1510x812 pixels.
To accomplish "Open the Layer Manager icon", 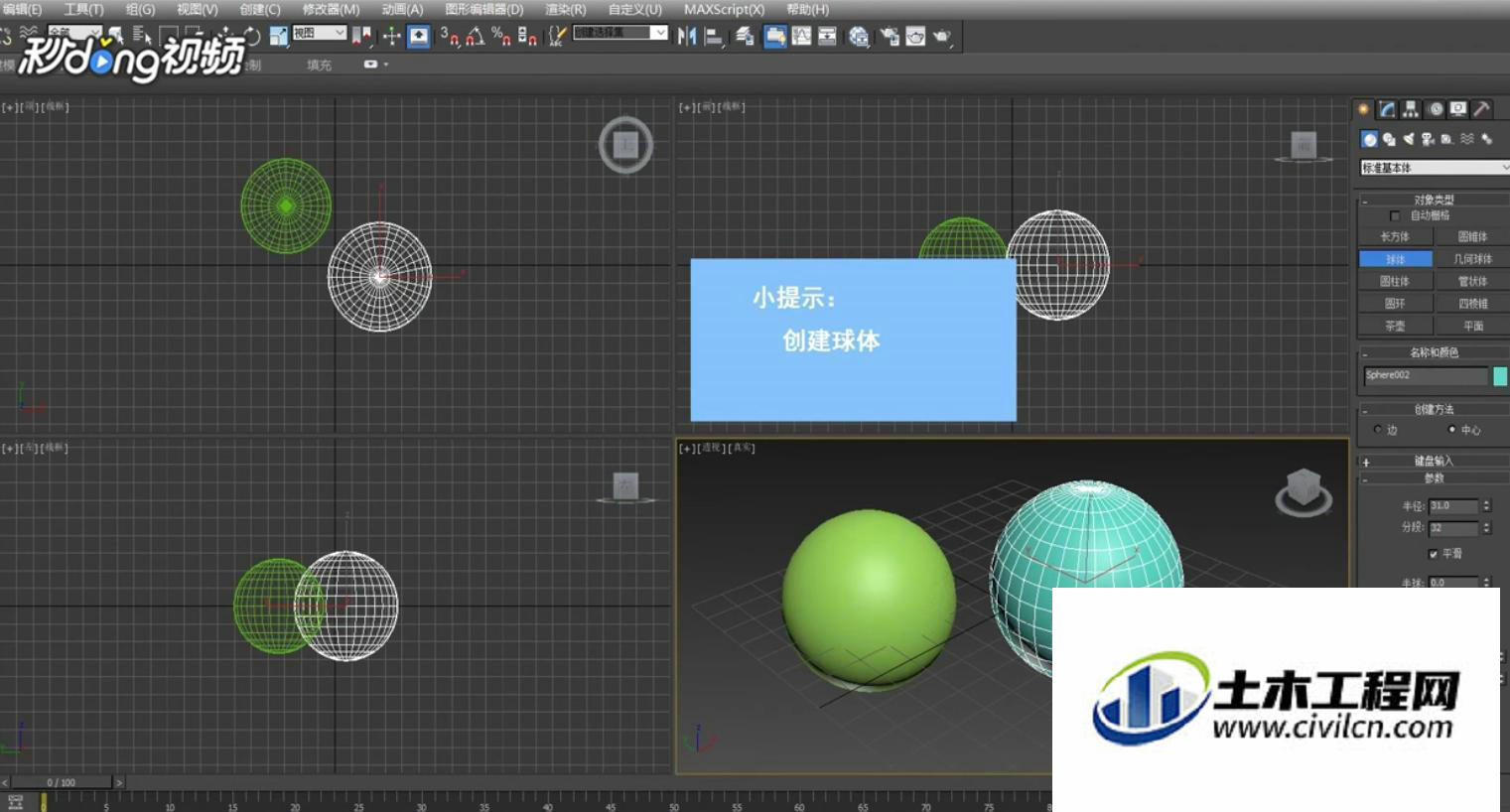I will tap(745, 37).
